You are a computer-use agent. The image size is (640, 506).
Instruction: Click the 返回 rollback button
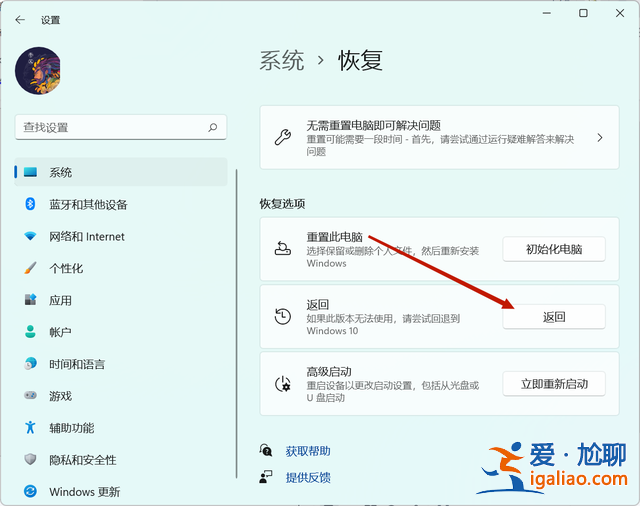coord(554,317)
